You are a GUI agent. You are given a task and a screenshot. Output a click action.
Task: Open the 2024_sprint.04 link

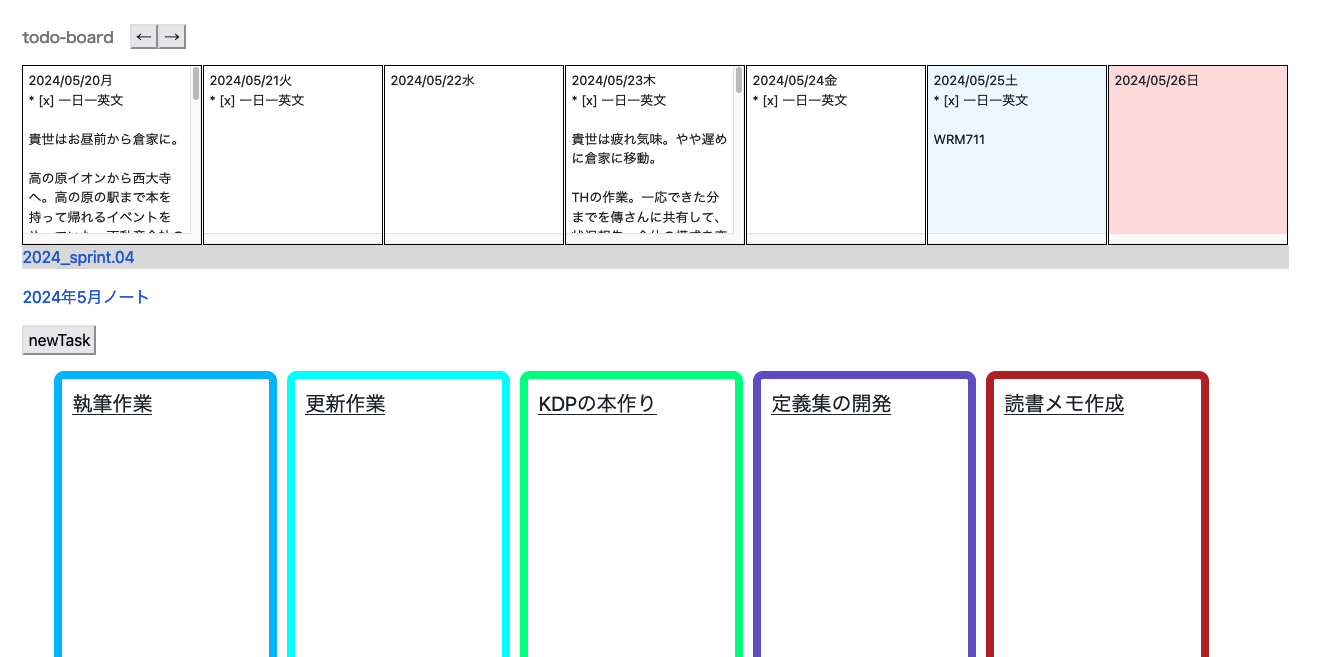(x=78, y=257)
